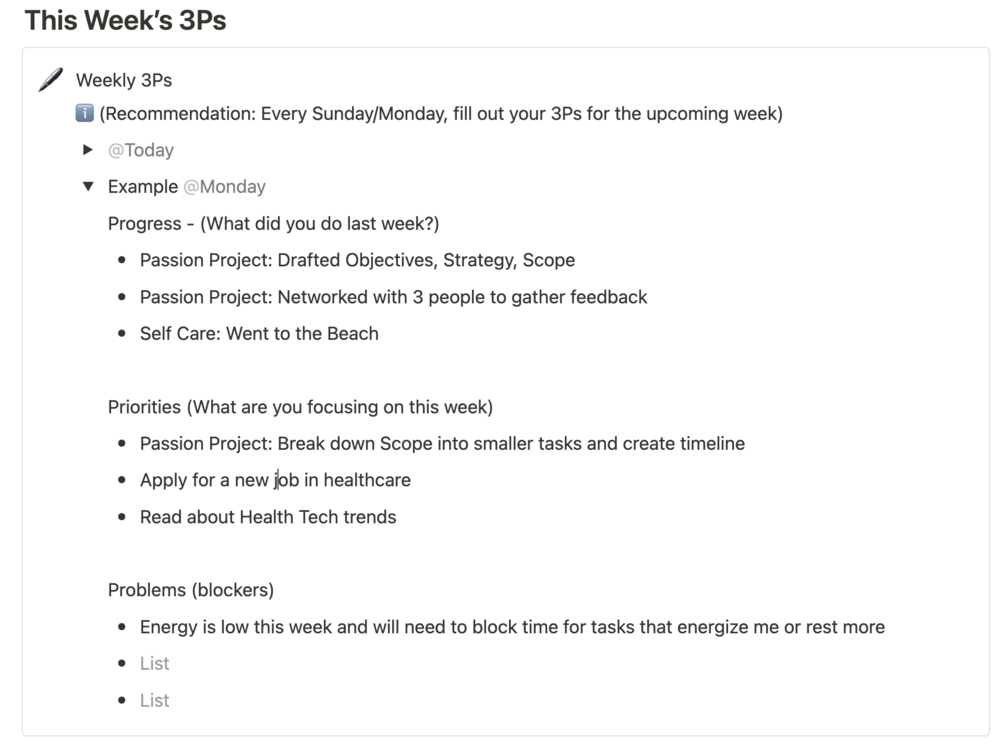Click the Recommendation note text

pos(441,113)
